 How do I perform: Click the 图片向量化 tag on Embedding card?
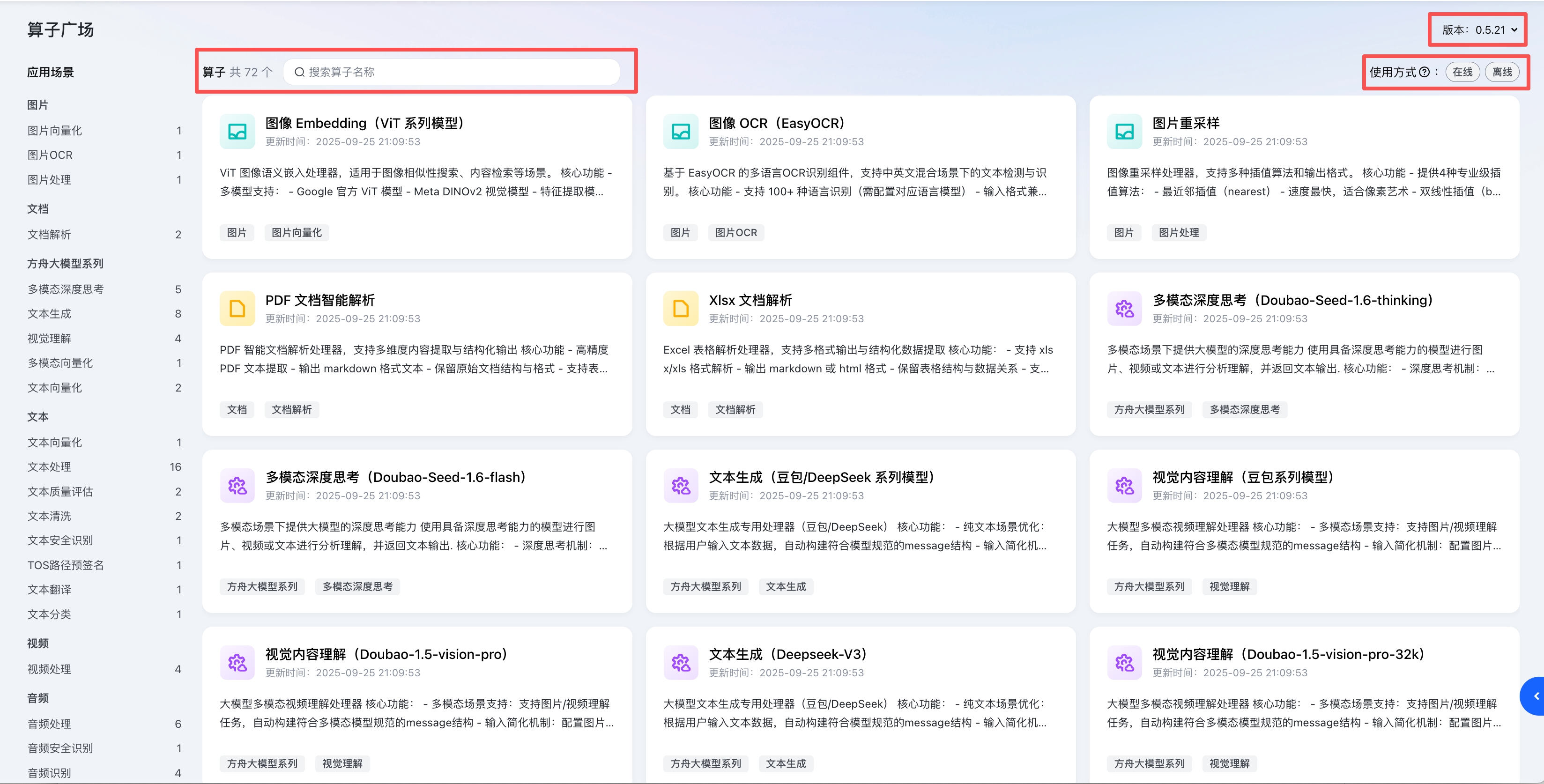[x=296, y=233]
